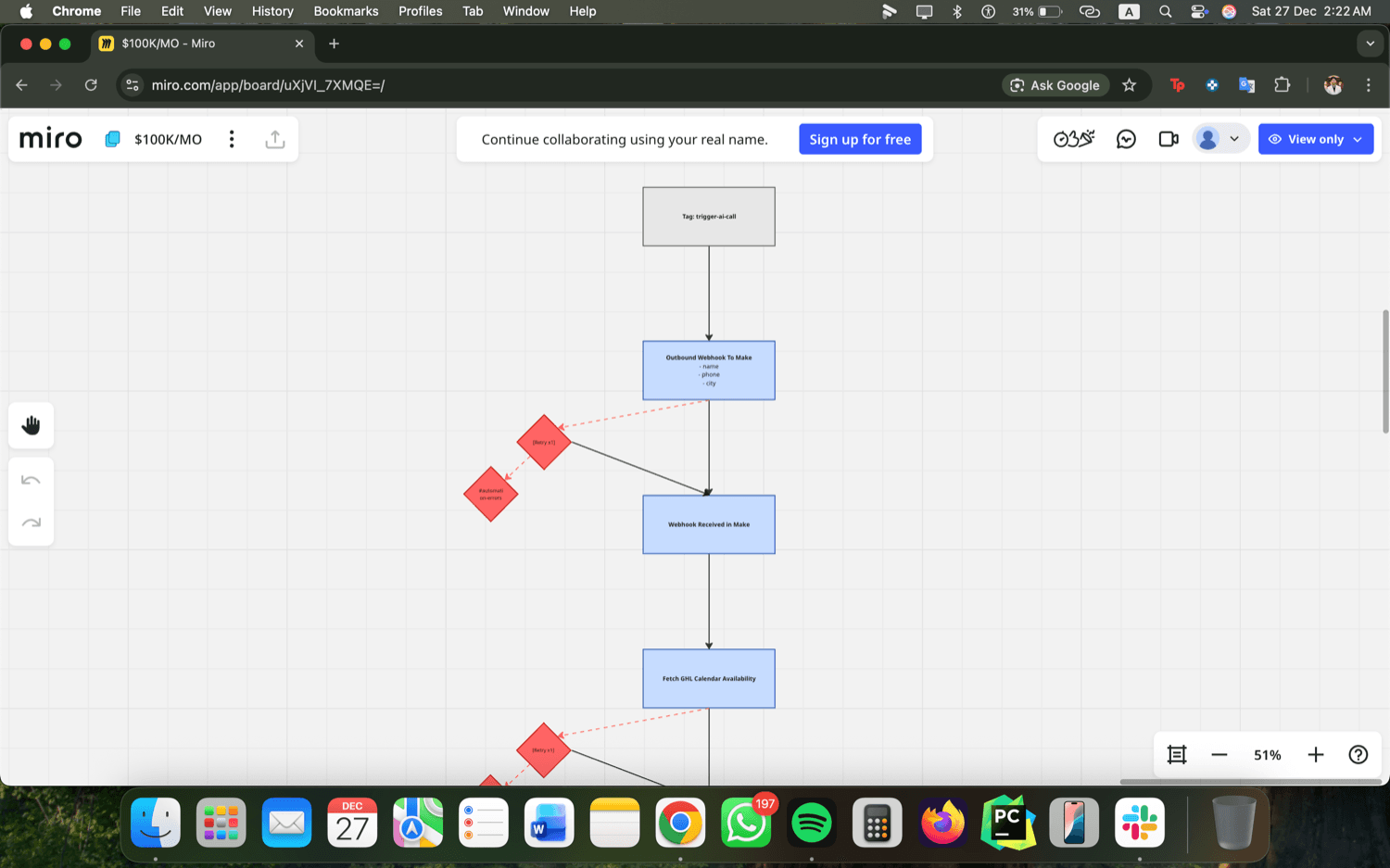Image resolution: width=1390 pixels, height=868 pixels.
Task: Select the $100K/MO - Miro tab
Action: point(202,44)
